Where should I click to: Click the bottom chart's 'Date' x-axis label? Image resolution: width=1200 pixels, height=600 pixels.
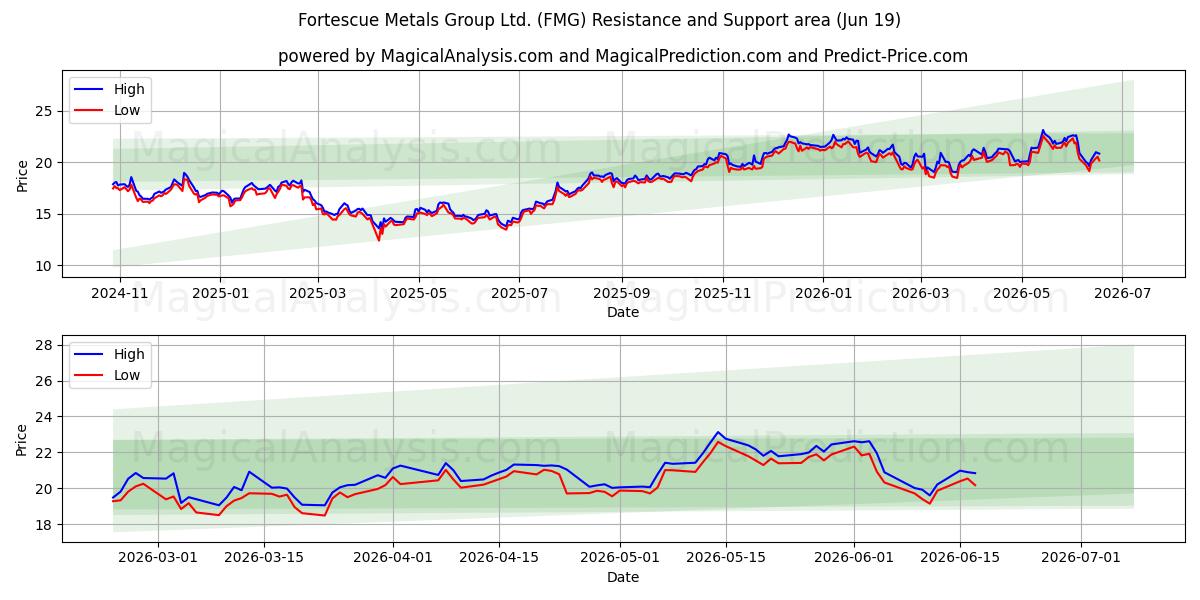(x=622, y=577)
